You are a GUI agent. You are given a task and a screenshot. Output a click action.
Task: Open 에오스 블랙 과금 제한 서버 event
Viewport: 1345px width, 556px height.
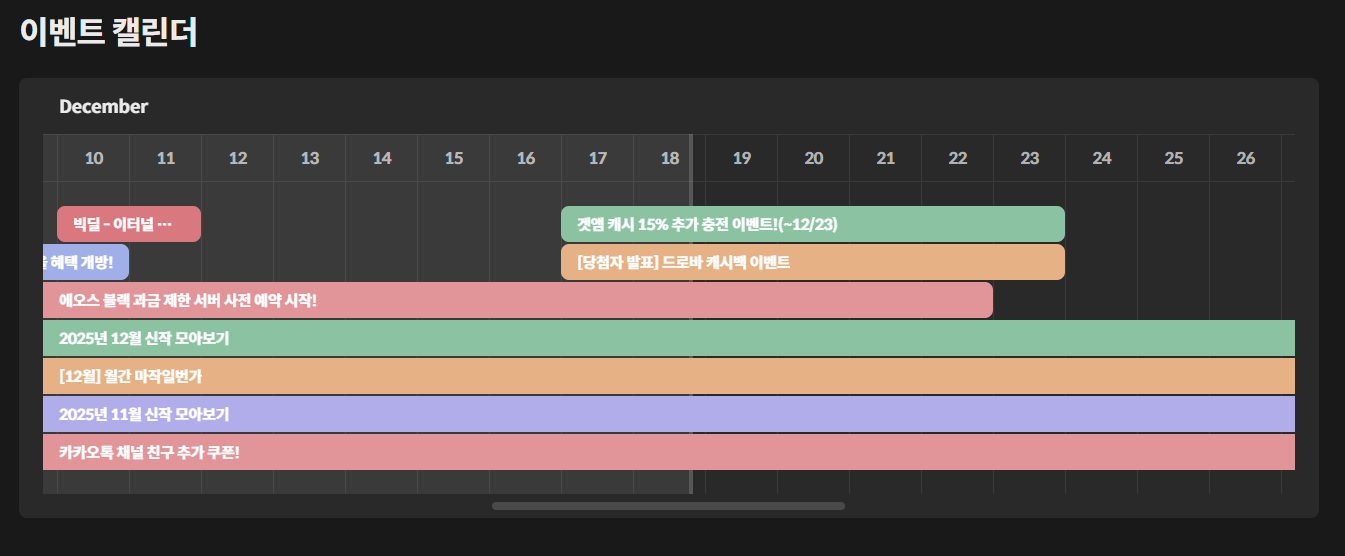click(x=517, y=300)
